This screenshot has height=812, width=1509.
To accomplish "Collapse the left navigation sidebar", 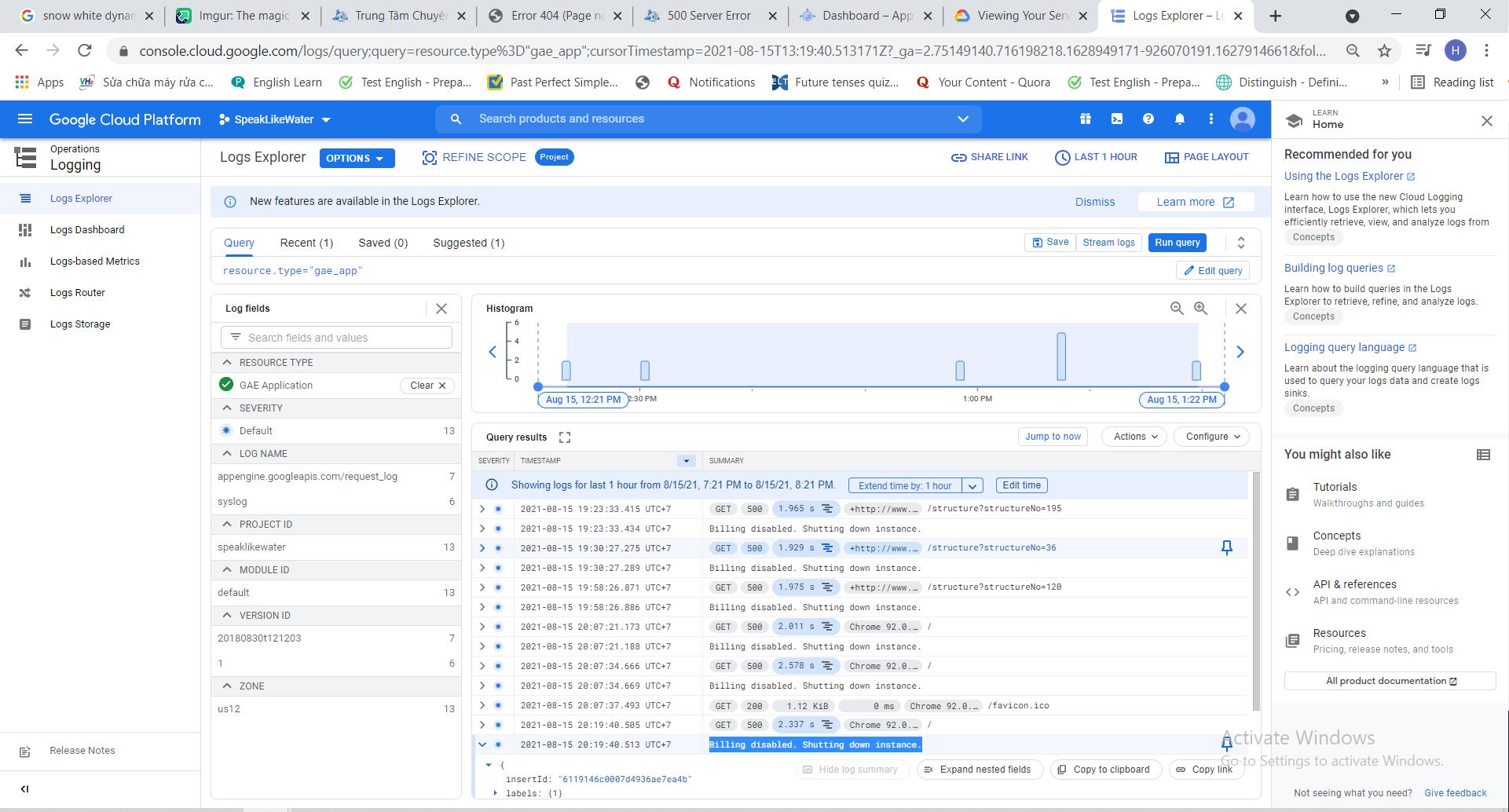I will click(x=25, y=789).
